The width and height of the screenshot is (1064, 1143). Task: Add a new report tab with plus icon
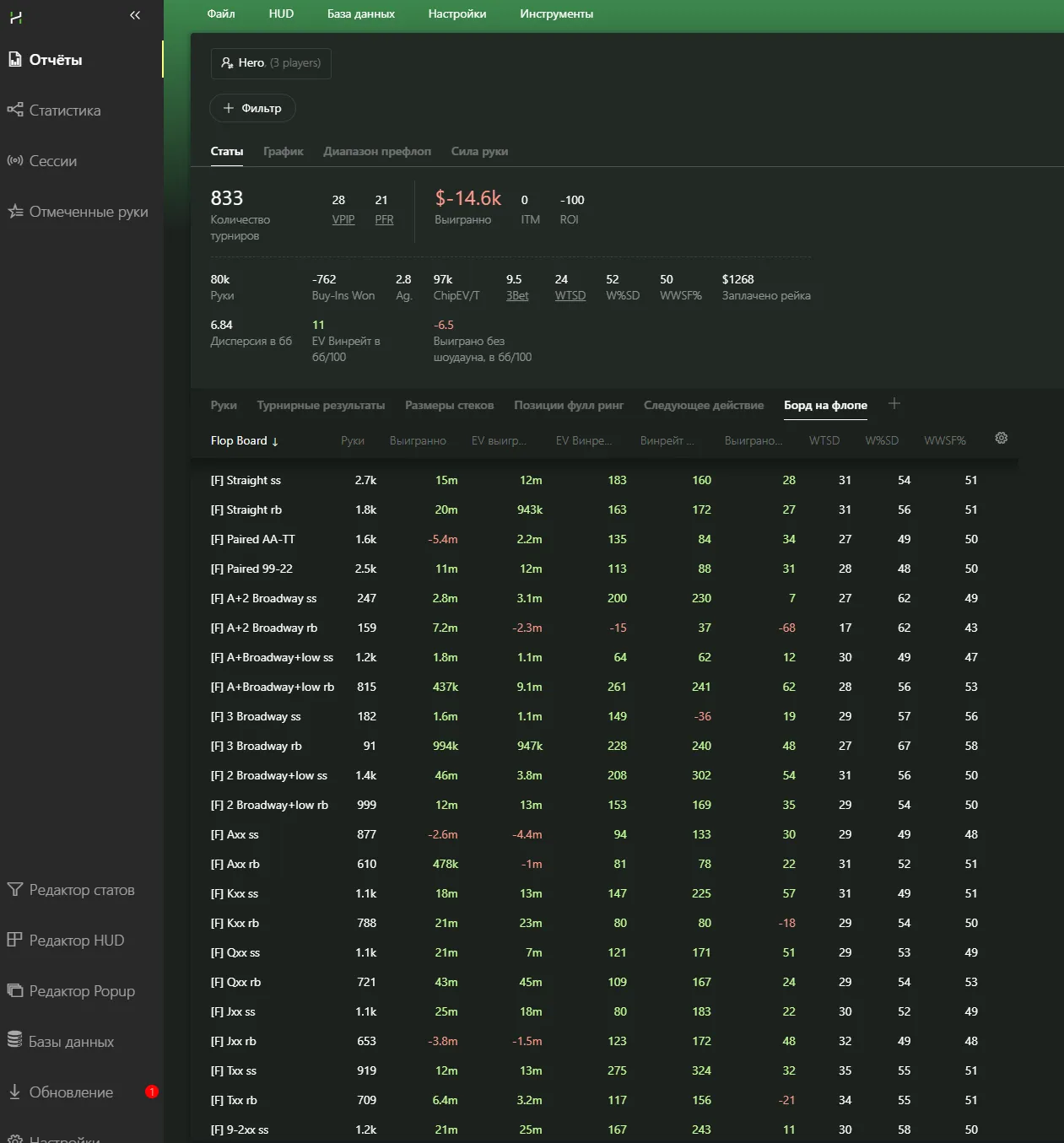894,404
